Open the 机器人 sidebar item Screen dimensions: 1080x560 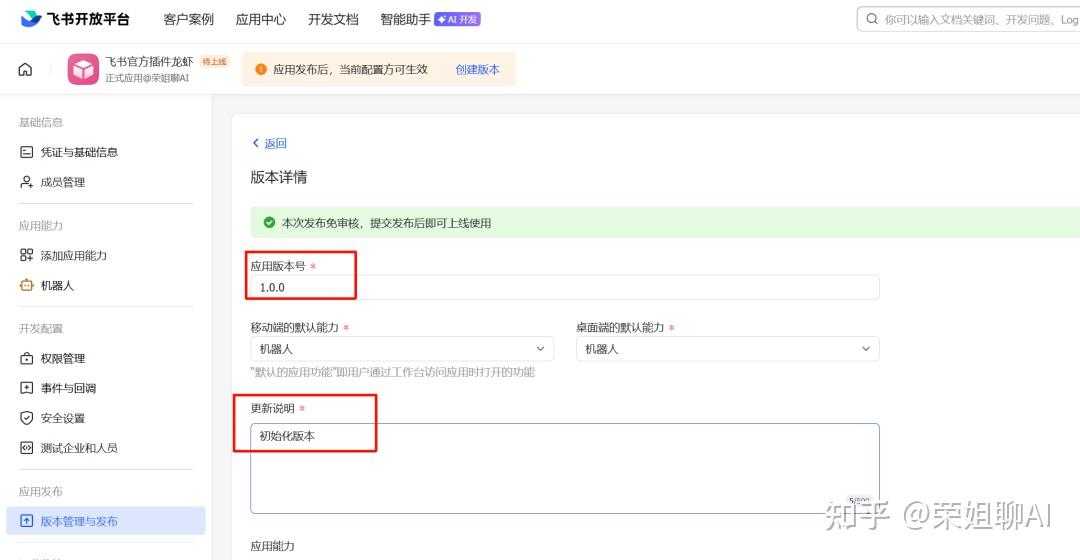point(57,285)
